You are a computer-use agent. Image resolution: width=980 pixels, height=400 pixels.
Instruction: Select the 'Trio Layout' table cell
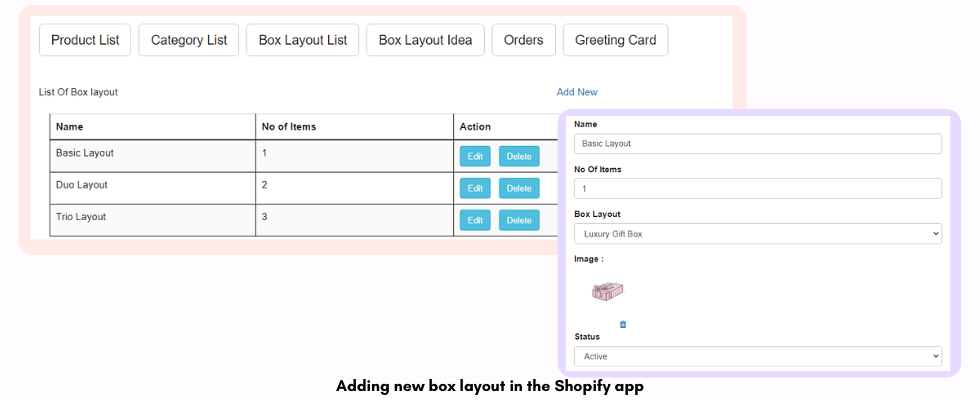tap(152, 220)
